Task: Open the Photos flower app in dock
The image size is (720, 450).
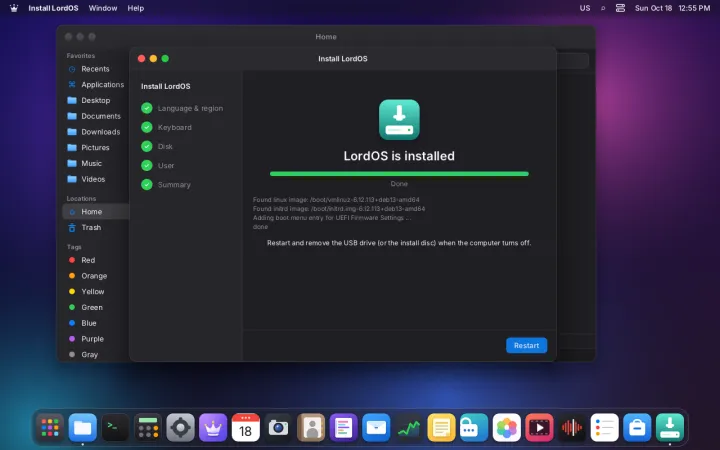Action: coord(506,428)
